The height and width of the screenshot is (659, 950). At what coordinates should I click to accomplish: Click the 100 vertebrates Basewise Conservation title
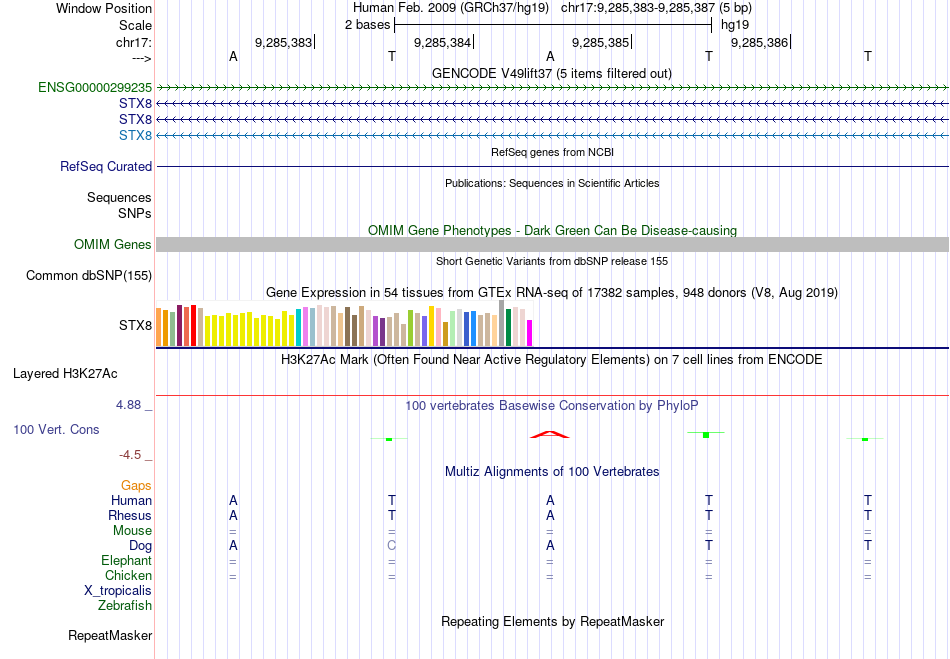pyautogui.click(x=552, y=406)
